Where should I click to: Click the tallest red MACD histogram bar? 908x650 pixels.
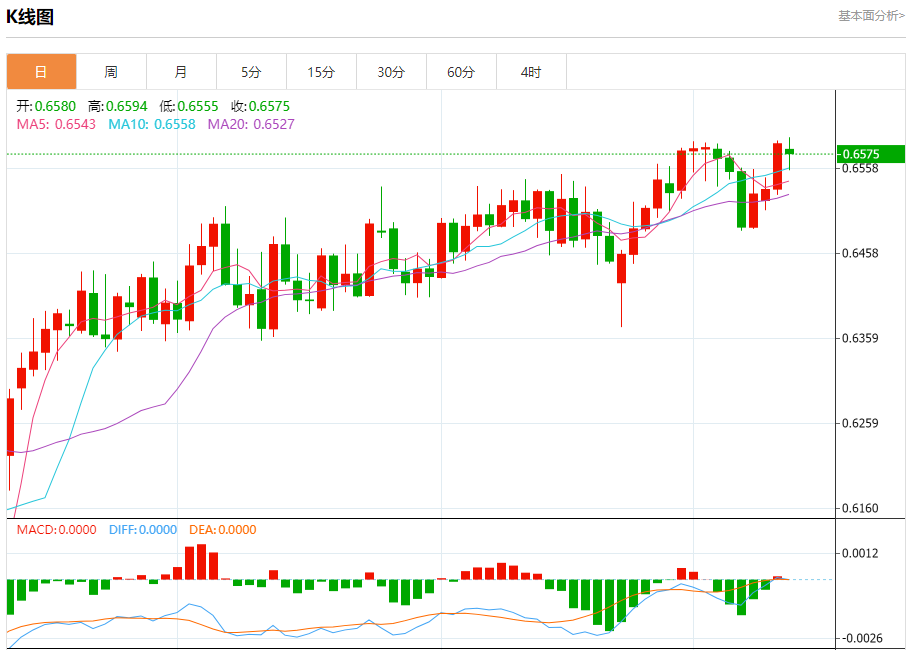[202, 562]
